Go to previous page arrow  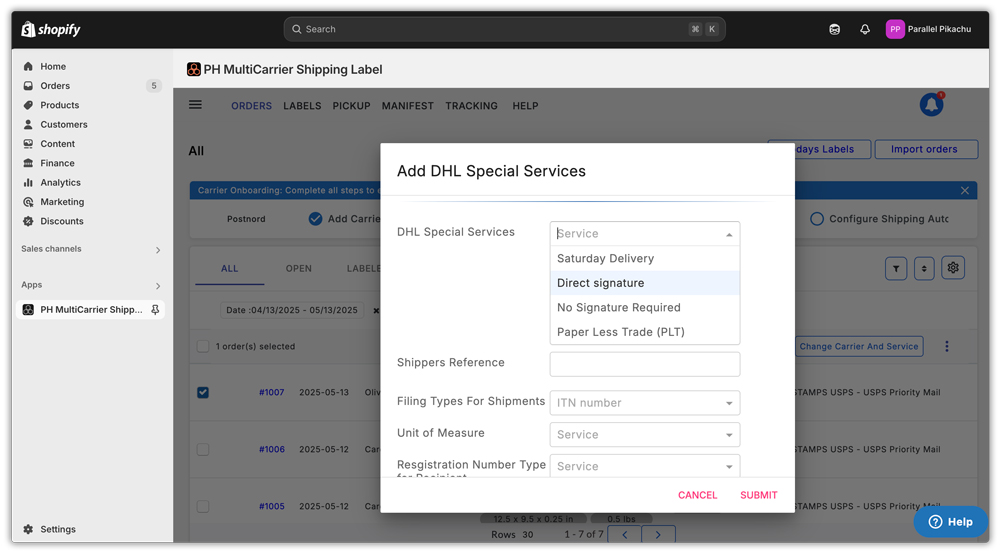pyautogui.click(x=624, y=534)
